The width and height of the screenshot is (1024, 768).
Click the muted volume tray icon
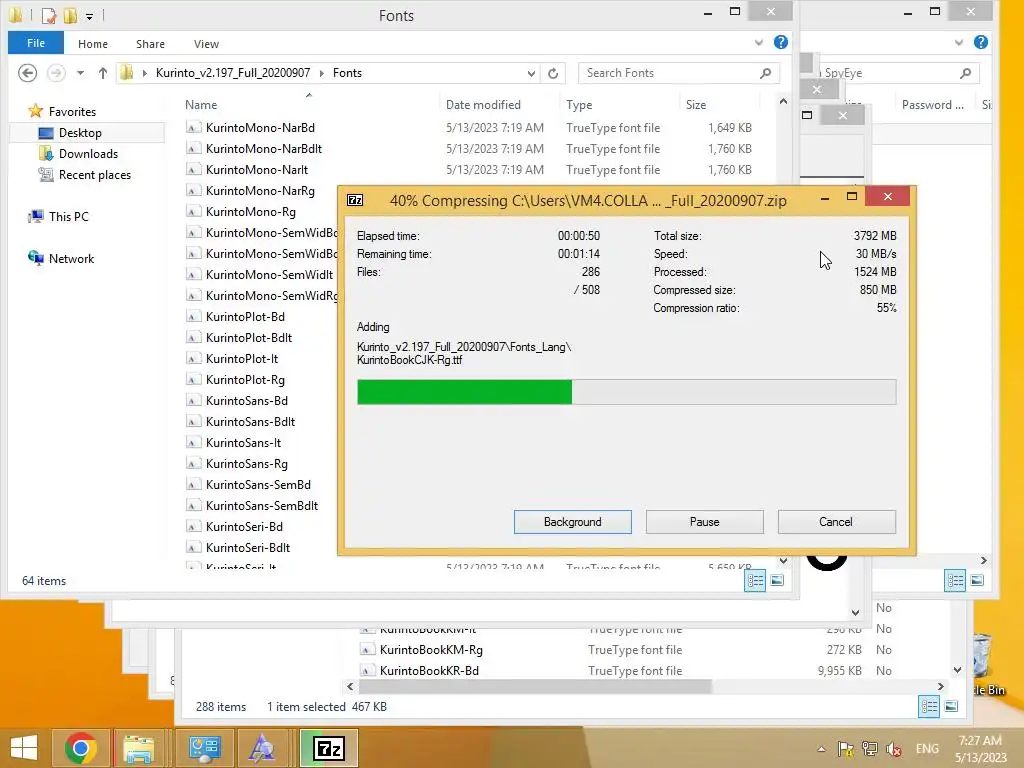[894, 749]
